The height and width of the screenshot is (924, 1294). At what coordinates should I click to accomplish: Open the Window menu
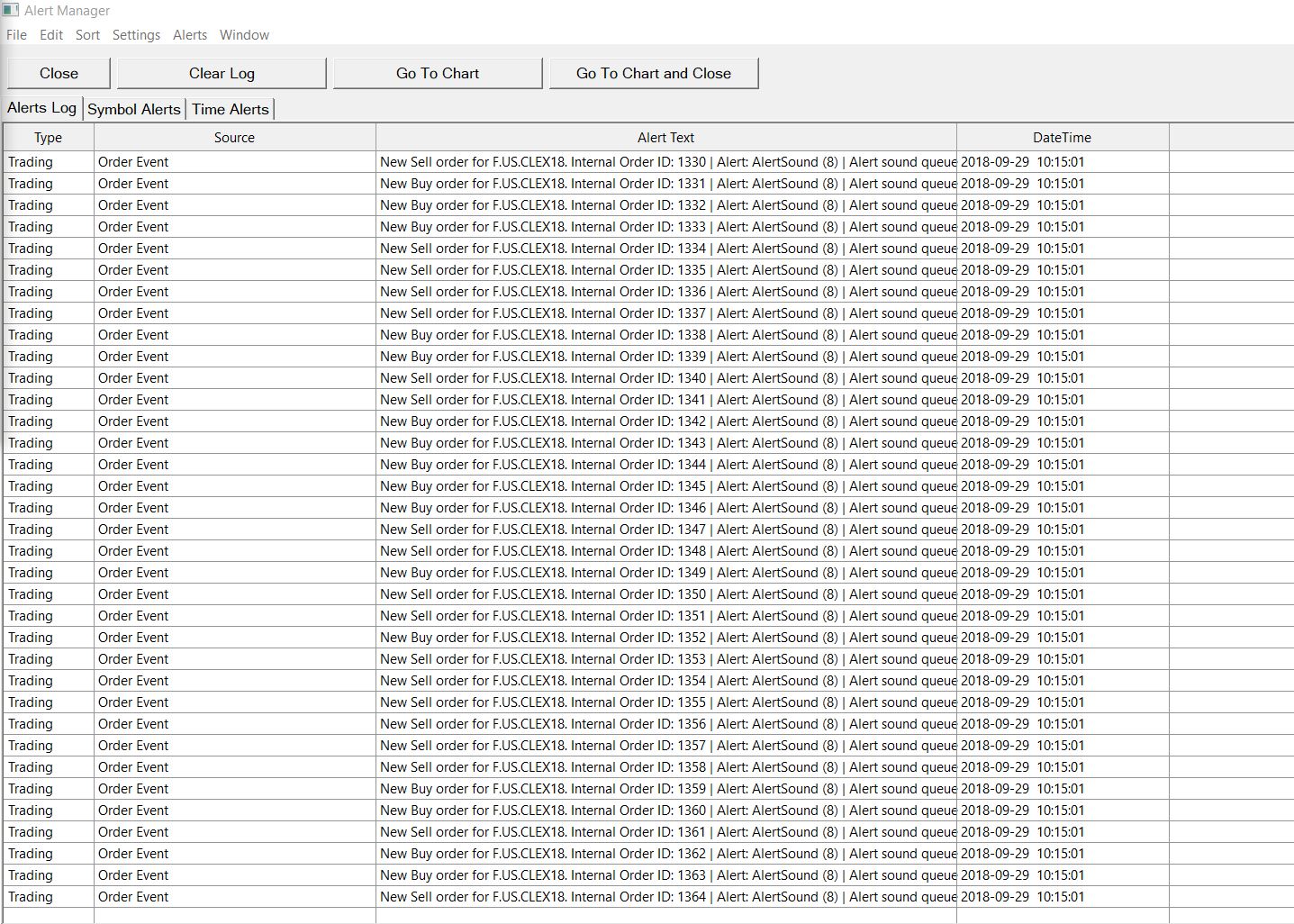pyautogui.click(x=244, y=35)
